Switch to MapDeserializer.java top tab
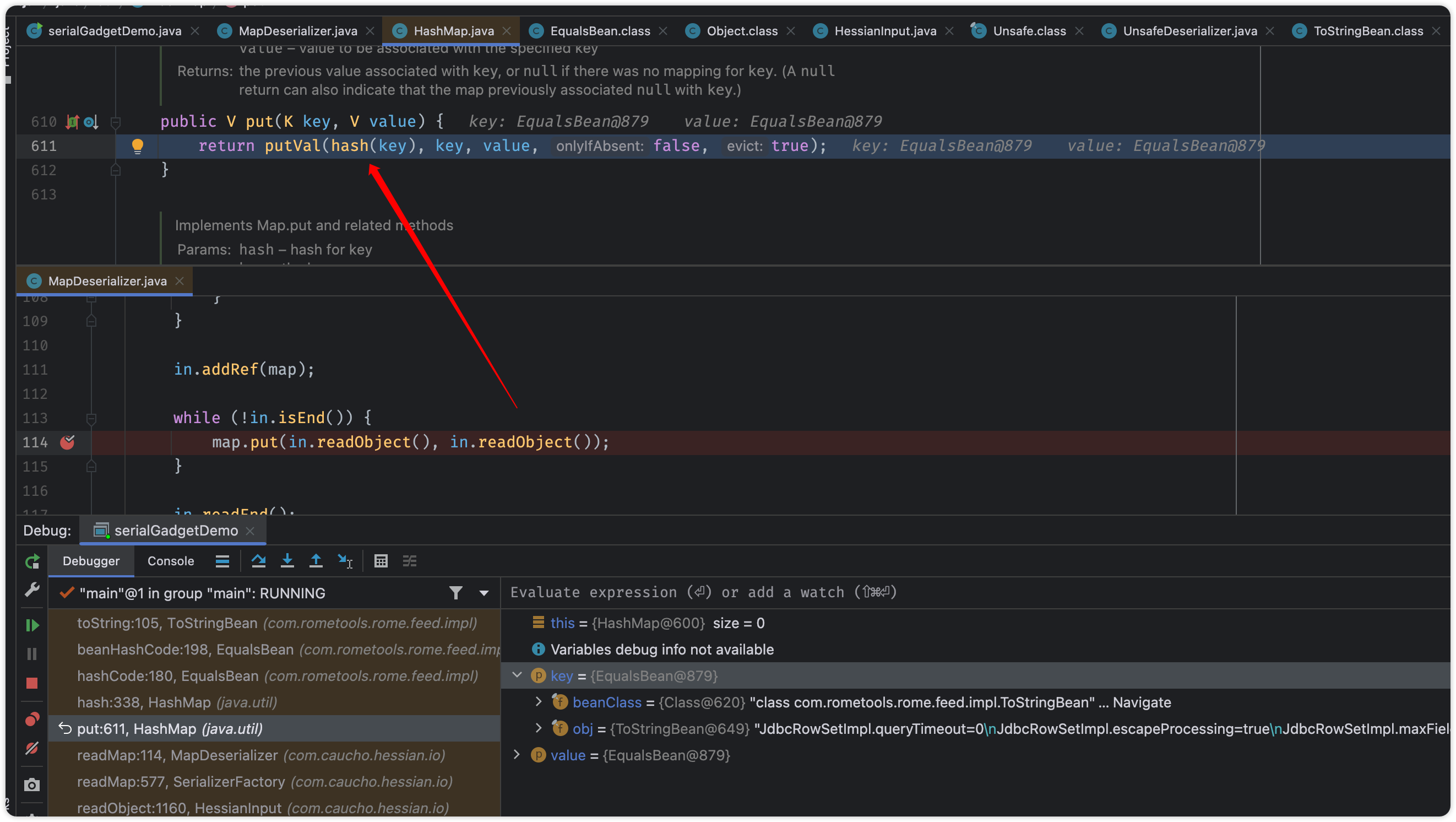The width and height of the screenshot is (1456, 822). [297, 31]
